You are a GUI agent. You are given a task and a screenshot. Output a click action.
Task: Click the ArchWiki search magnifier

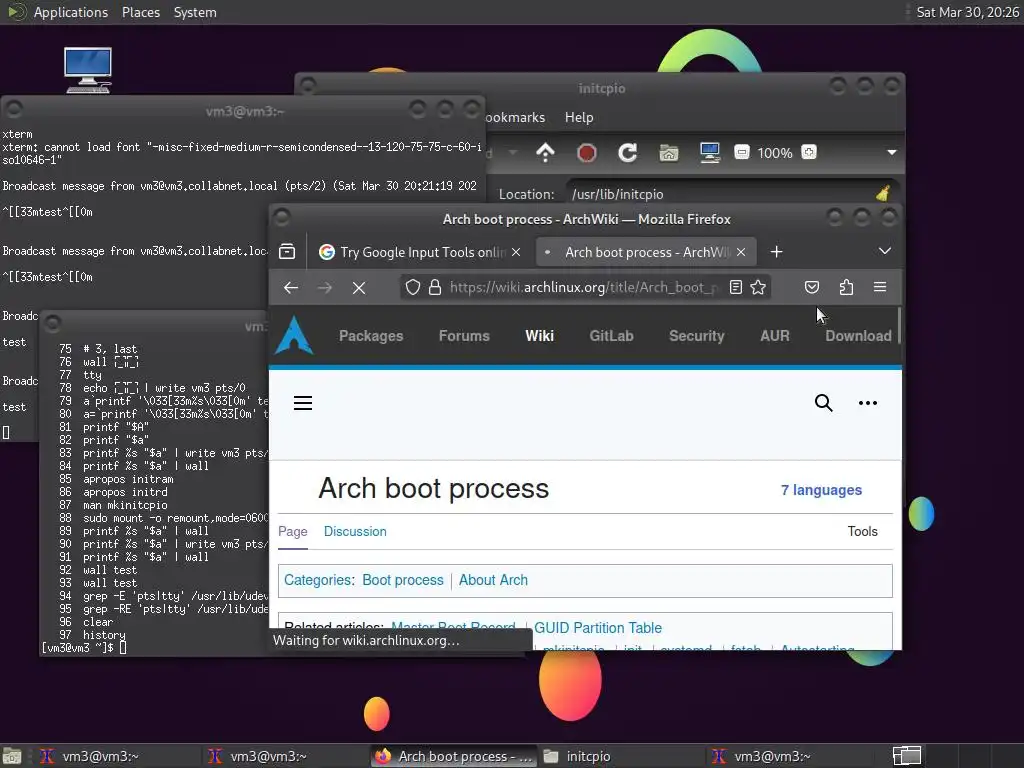pos(824,403)
